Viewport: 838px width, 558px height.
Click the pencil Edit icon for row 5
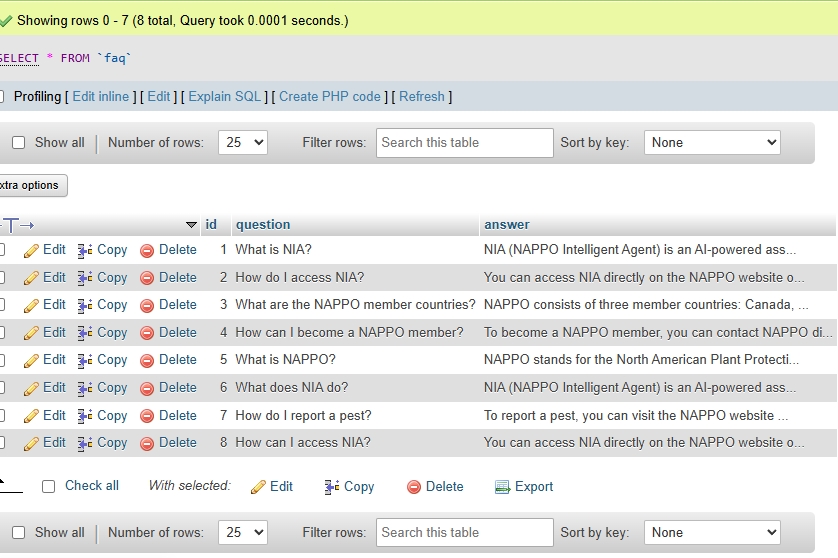32,360
